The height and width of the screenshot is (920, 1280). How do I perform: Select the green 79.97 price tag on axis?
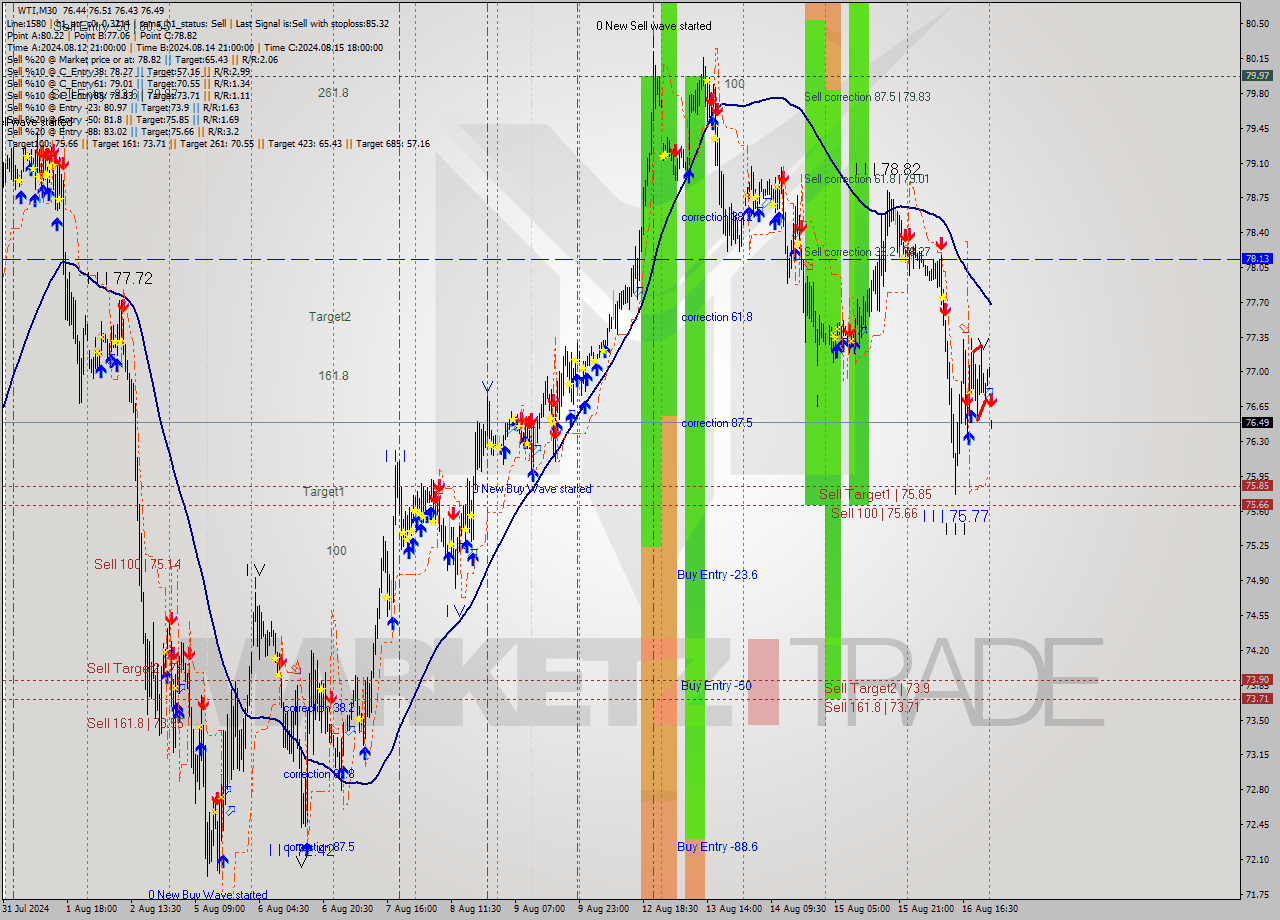click(1257, 75)
